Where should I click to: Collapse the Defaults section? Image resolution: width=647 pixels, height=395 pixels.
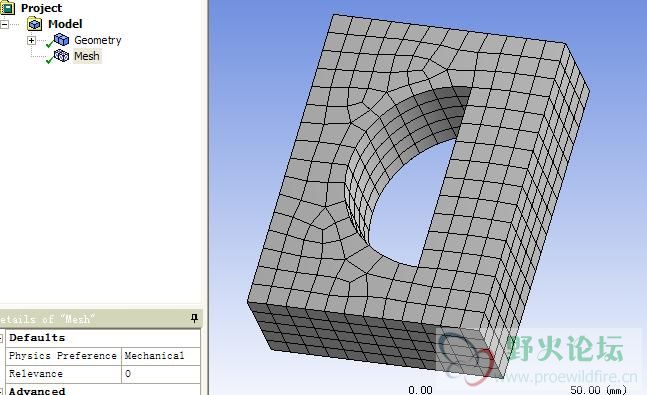[1, 338]
